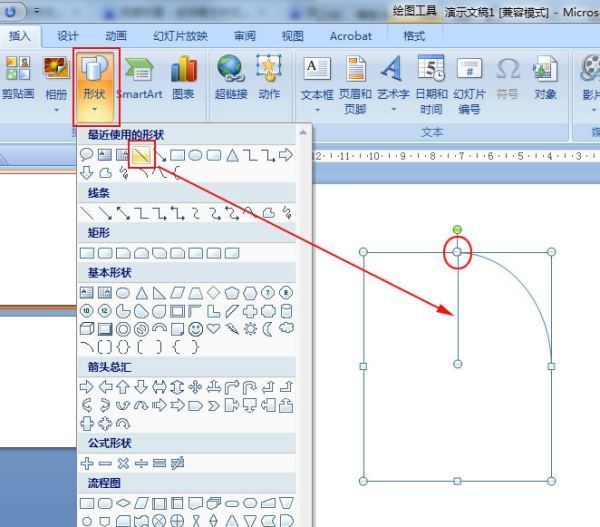
Task: Pick the cube shape in basic shapes
Action: [x=87, y=328]
